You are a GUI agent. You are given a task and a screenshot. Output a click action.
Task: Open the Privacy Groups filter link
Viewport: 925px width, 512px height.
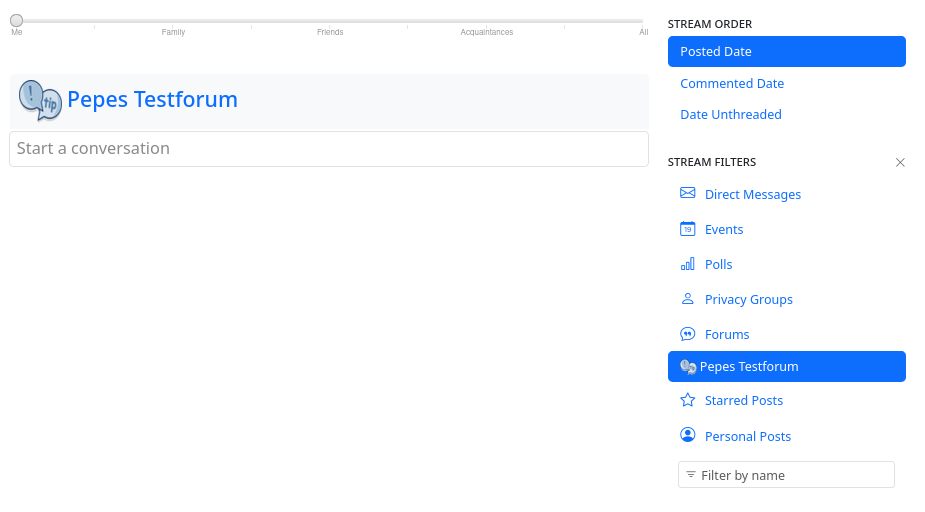tap(748, 300)
